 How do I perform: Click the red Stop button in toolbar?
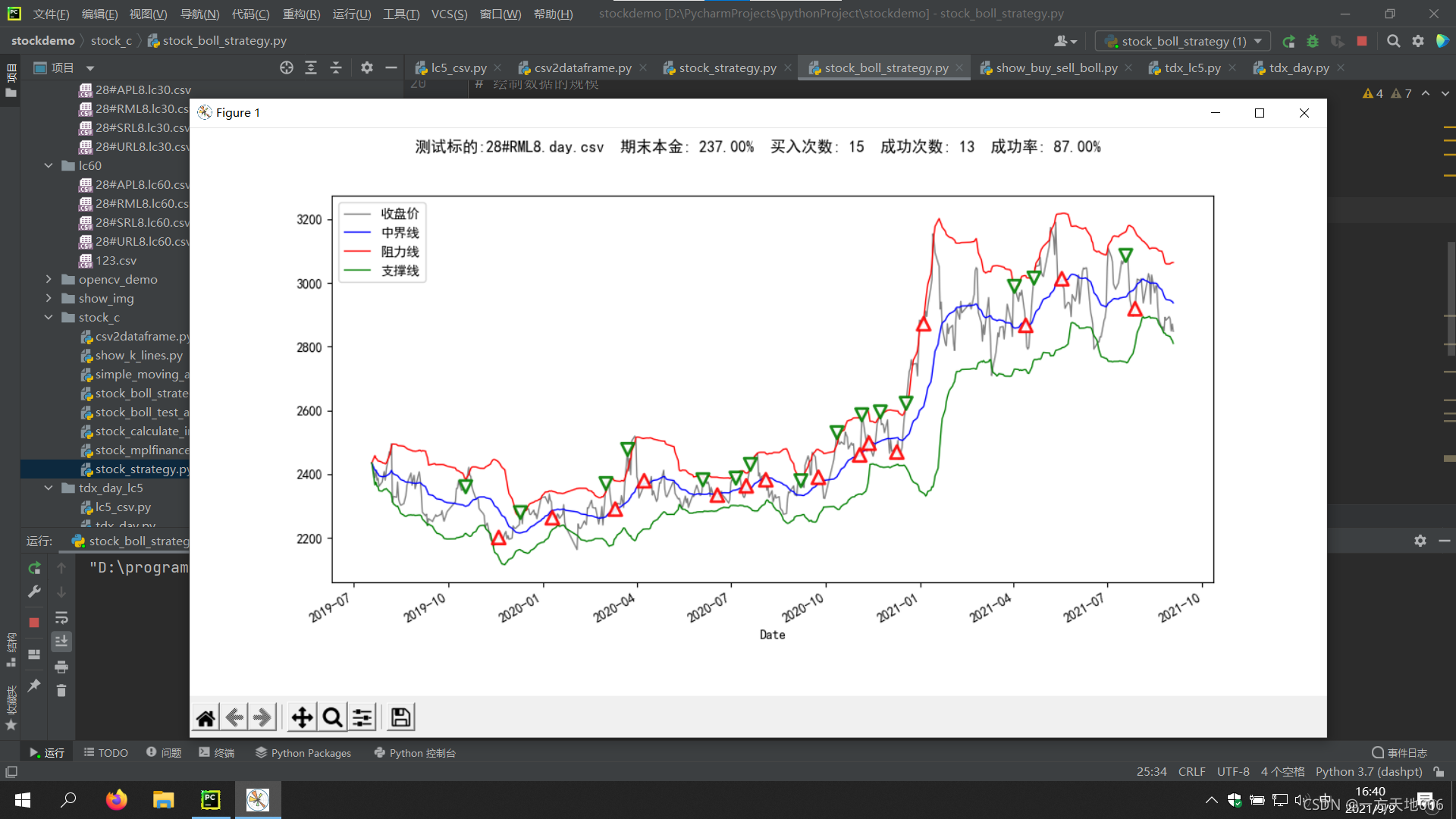(x=1362, y=41)
